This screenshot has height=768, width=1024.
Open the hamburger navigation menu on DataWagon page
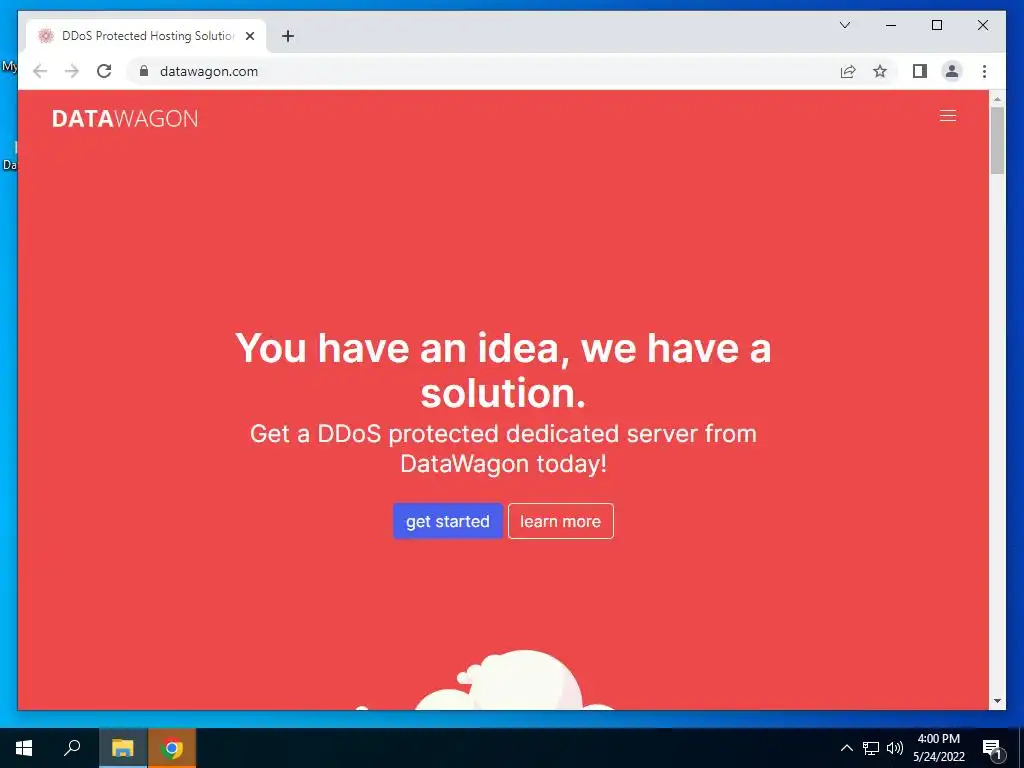(x=948, y=116)
